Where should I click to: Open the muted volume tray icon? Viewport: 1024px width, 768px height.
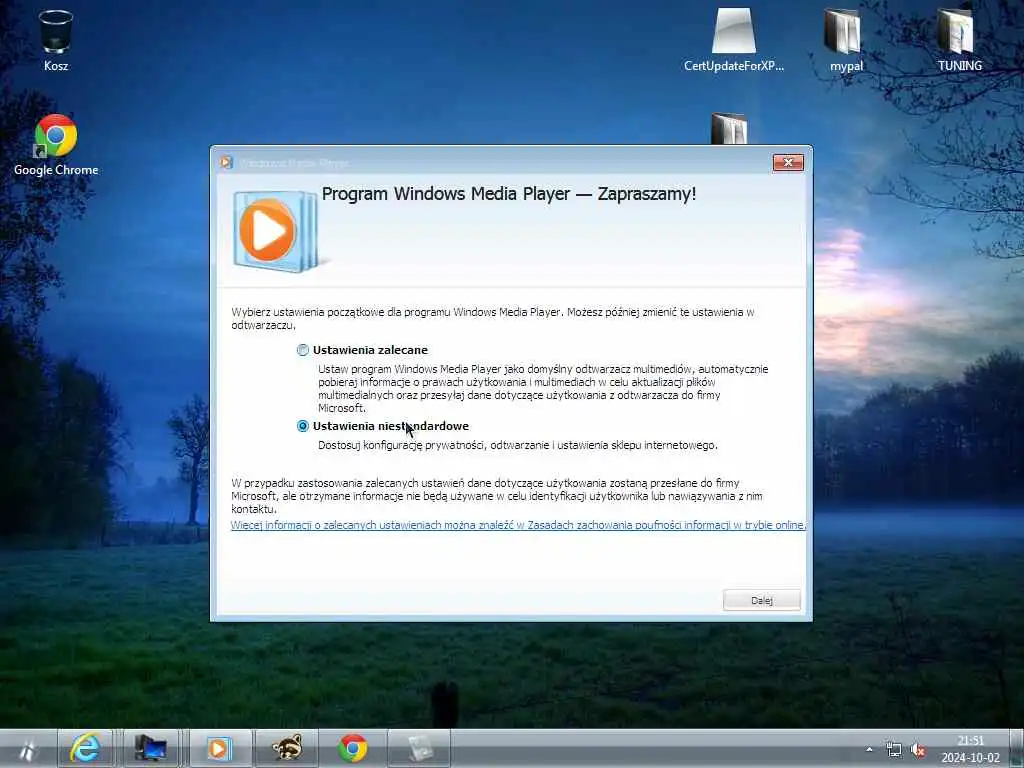[918, 750]
